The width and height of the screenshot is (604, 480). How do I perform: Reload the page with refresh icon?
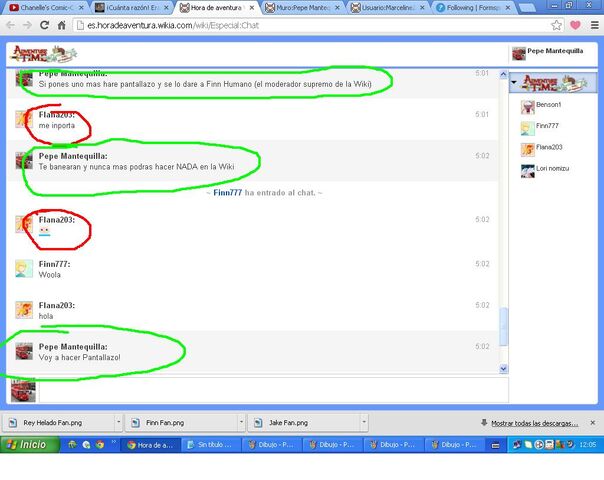[x=44, y=25]
